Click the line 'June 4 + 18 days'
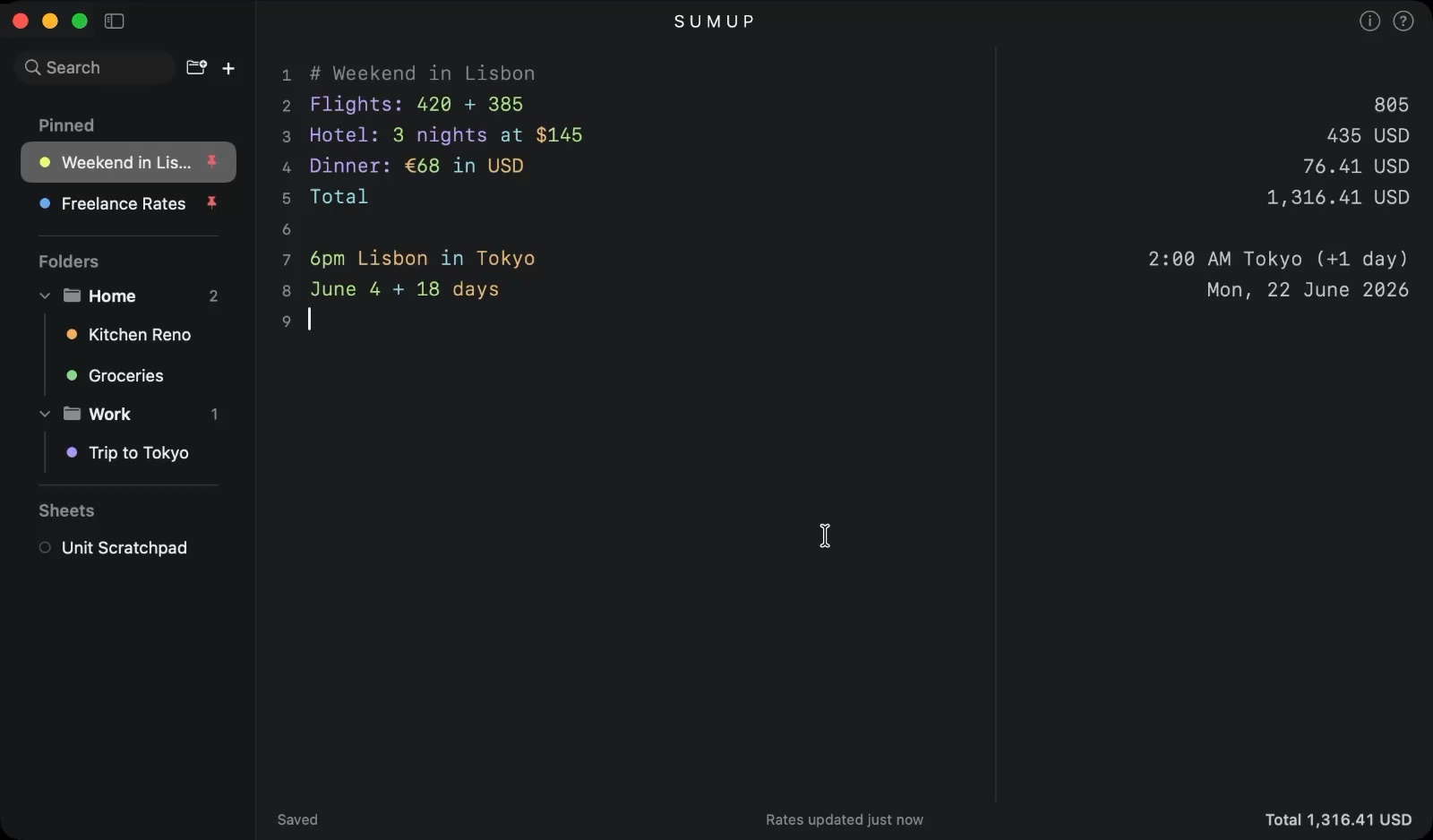Screen dimensions: 1433x840 (405, 288)
